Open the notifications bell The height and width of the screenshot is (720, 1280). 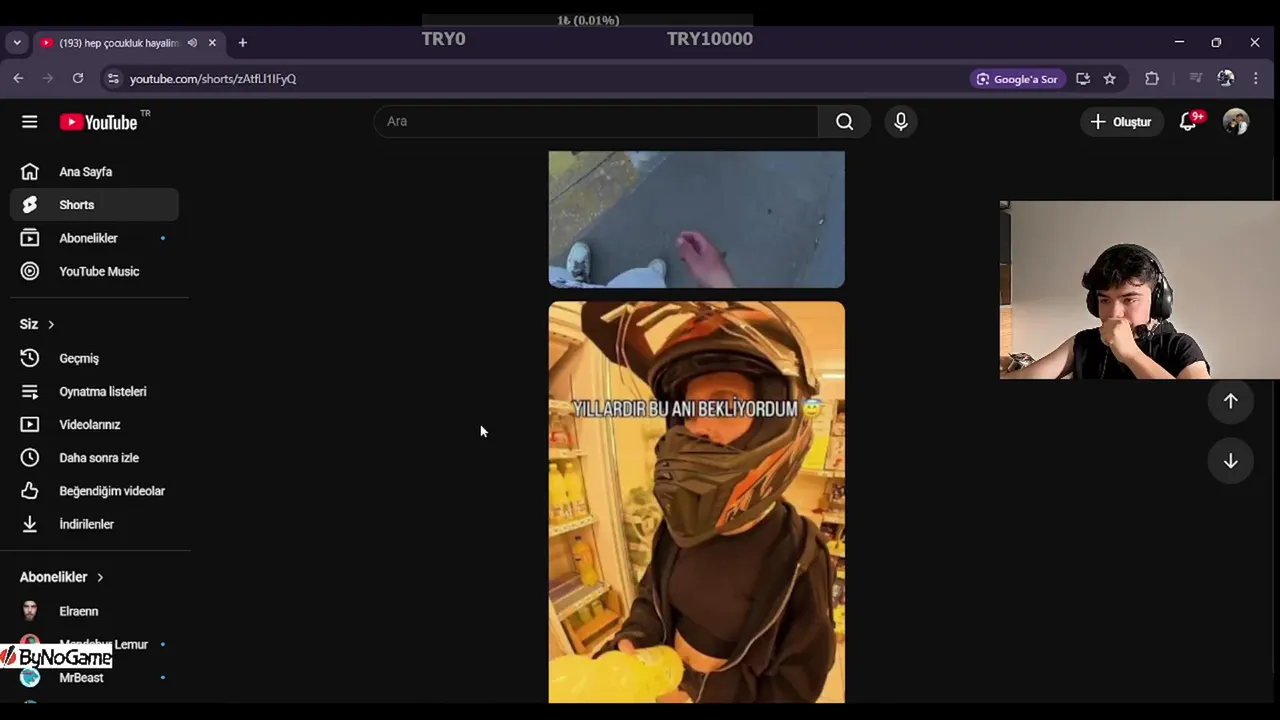coord(1188,122)
